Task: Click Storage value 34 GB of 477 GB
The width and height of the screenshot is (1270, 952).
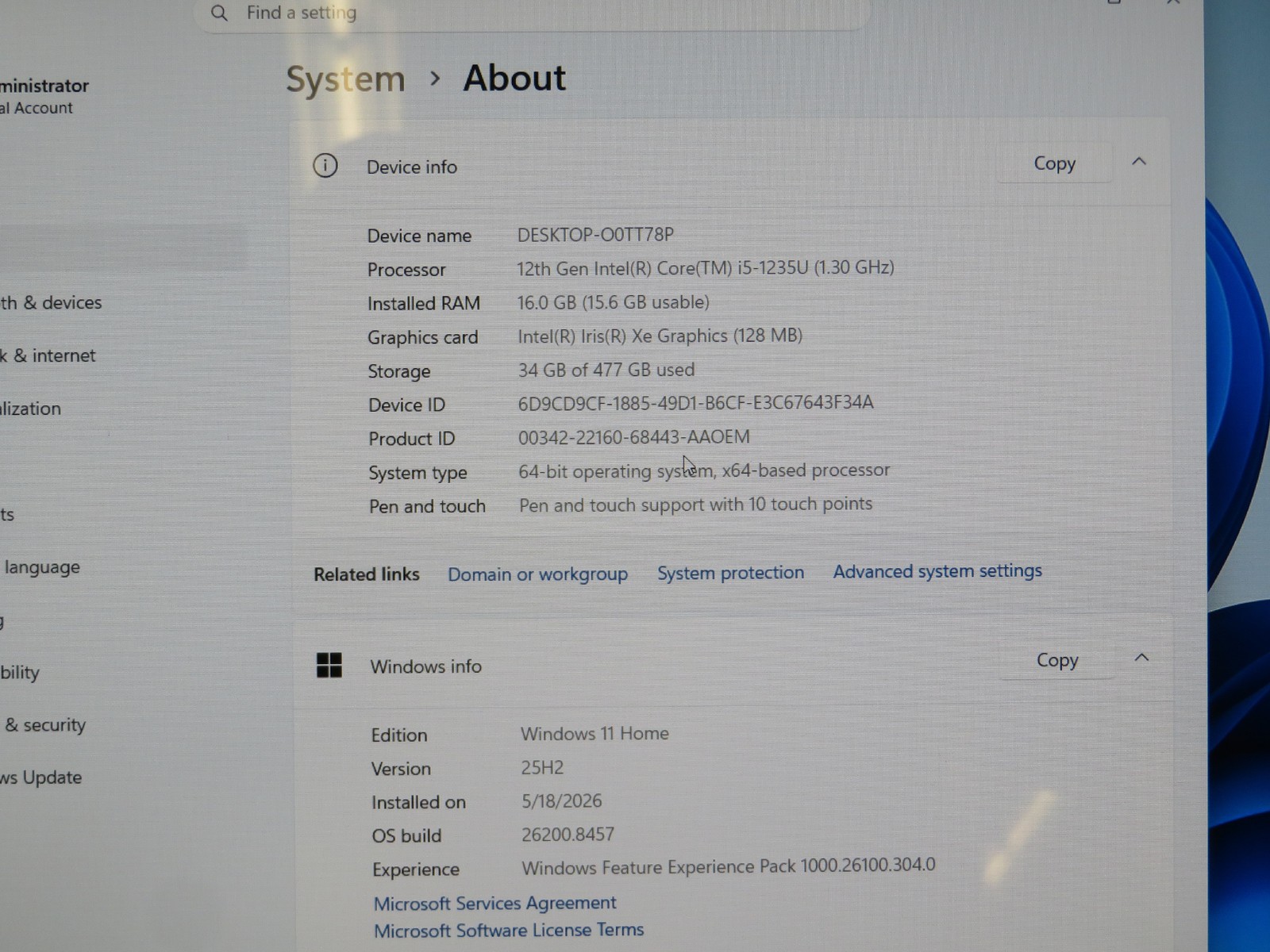Action: [606, 370]
